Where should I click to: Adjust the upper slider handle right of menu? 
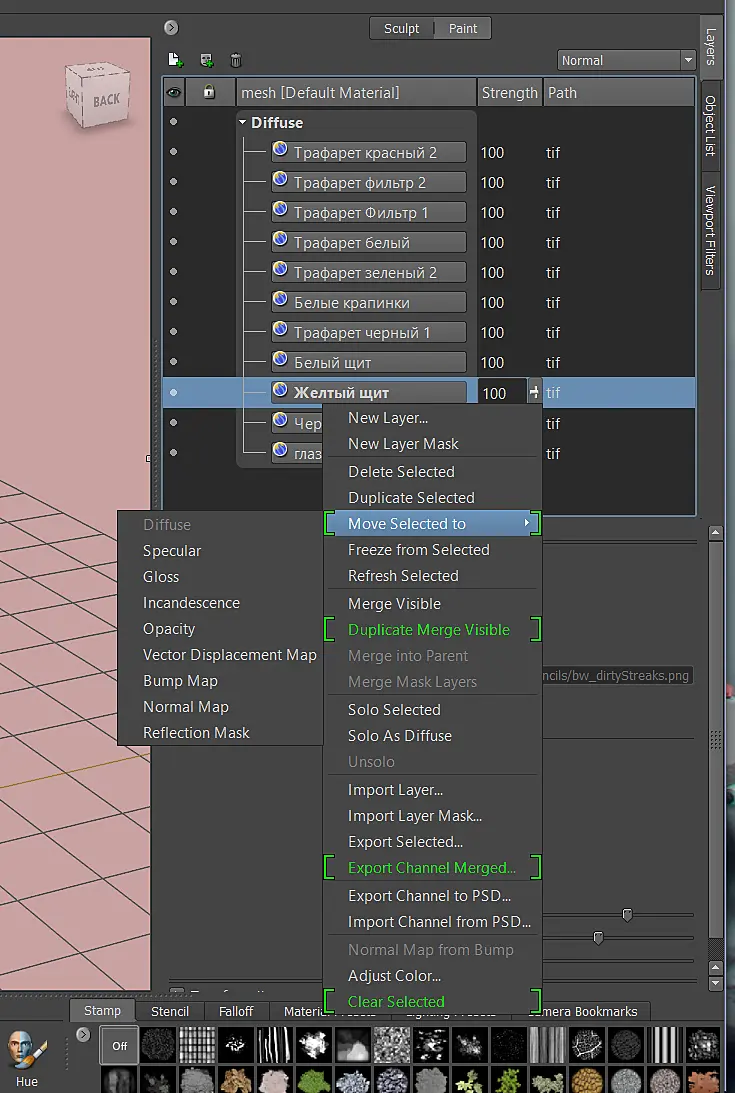coord(627,915)
